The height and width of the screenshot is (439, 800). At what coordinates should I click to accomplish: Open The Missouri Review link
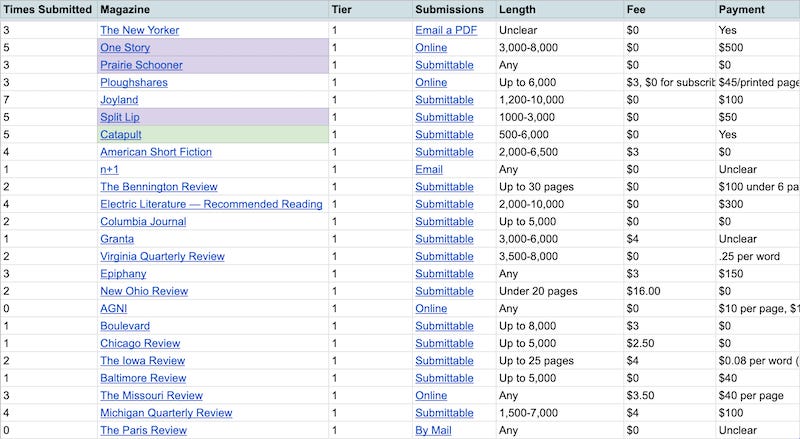[x=151, y=395]
